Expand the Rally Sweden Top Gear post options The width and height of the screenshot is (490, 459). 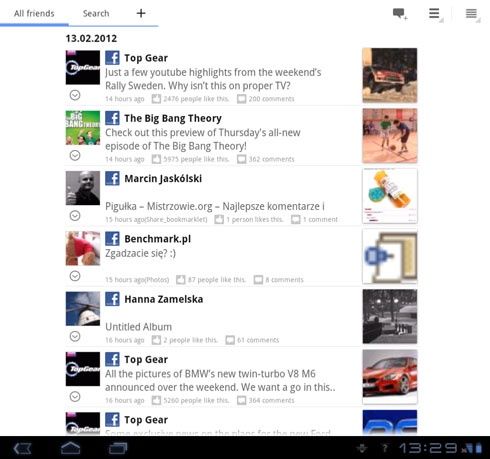coord(75,95)
